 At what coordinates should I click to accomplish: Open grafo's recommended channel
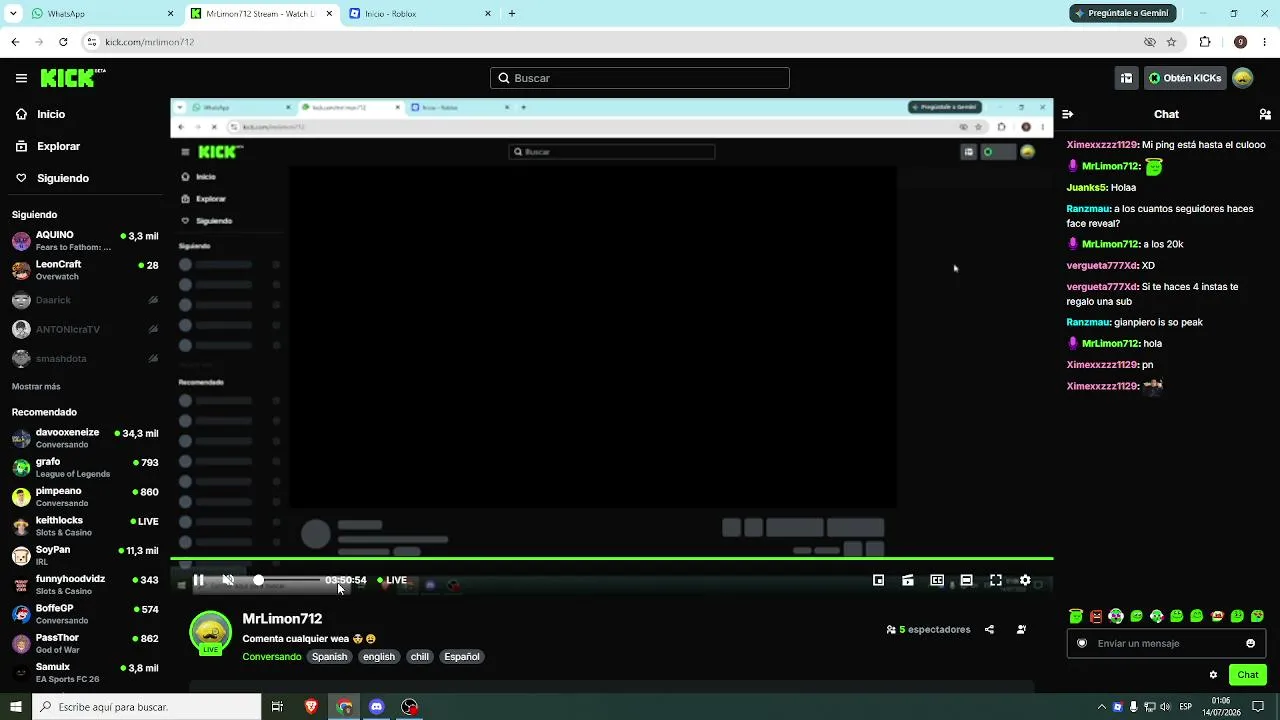point(85,467)
